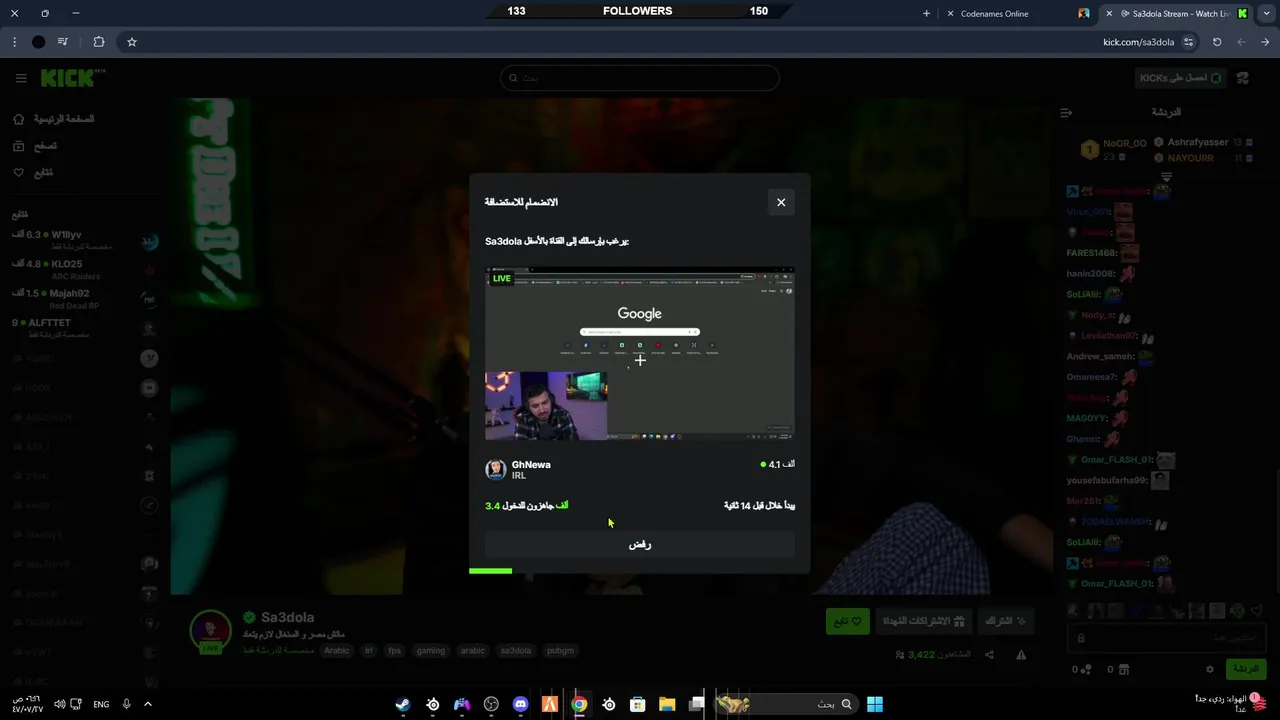The height and width of the screenshot is (720, 1280).
Task: Open the following heart item in sidebar
Action: click(33, 173)
